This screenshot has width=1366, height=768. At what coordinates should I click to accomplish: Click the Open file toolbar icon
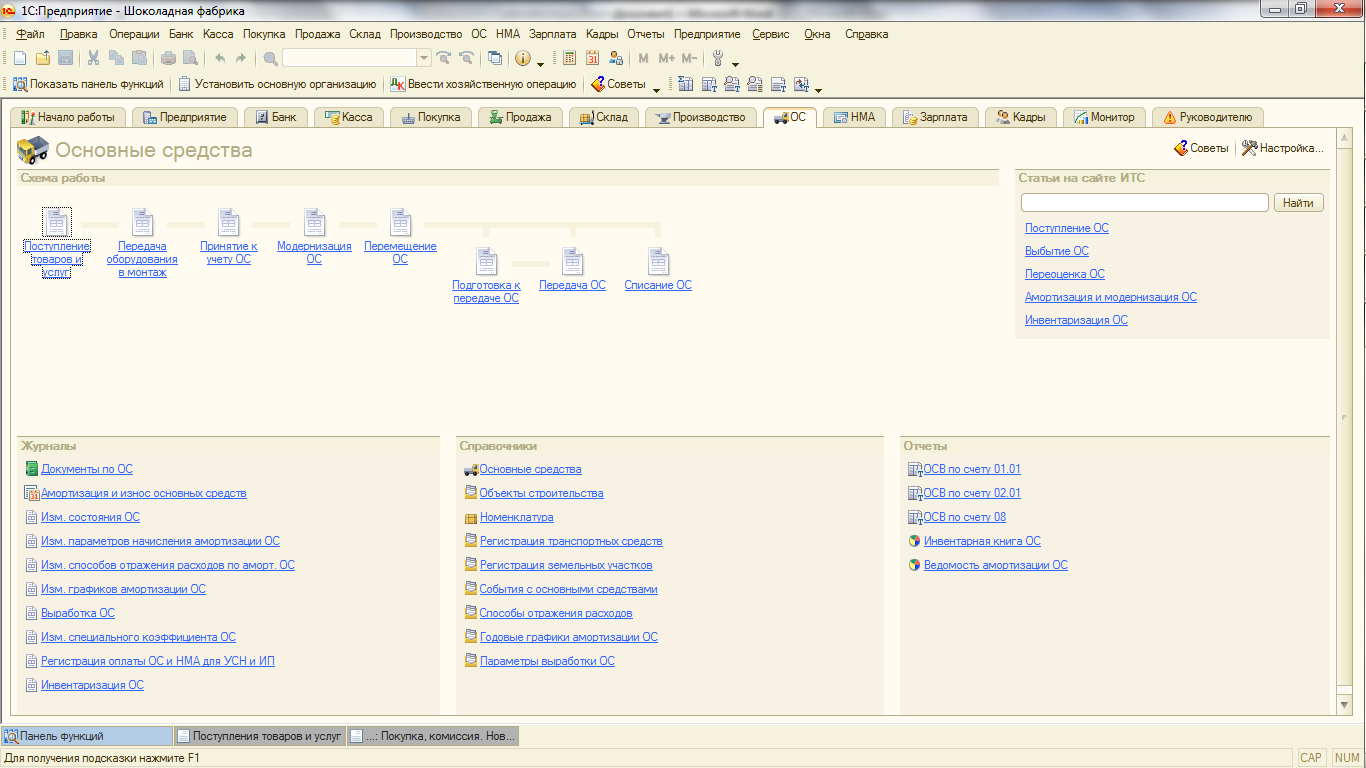(43, 58)
